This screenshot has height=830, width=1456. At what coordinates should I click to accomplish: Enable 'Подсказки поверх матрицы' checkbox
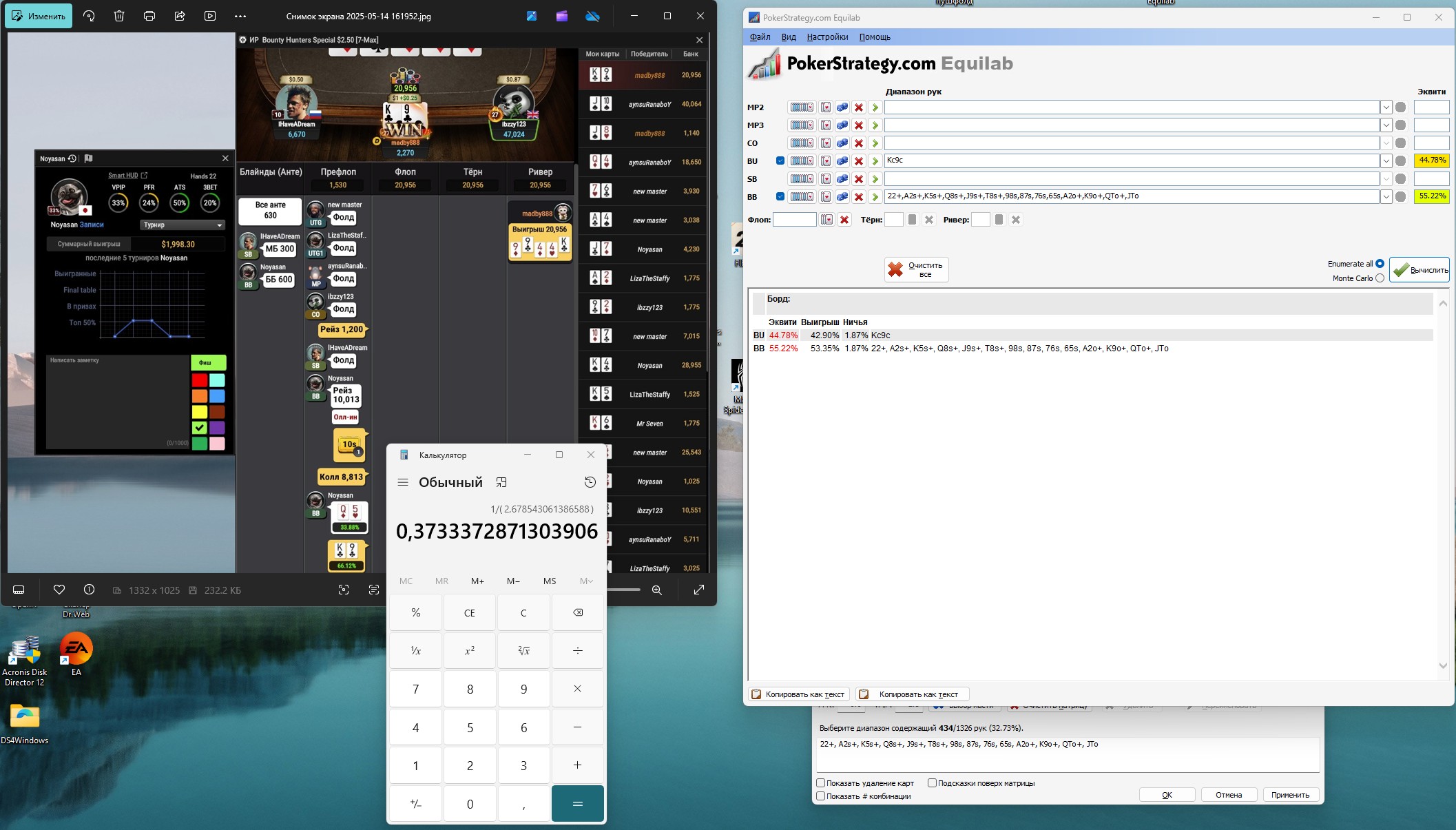(932, 783)
